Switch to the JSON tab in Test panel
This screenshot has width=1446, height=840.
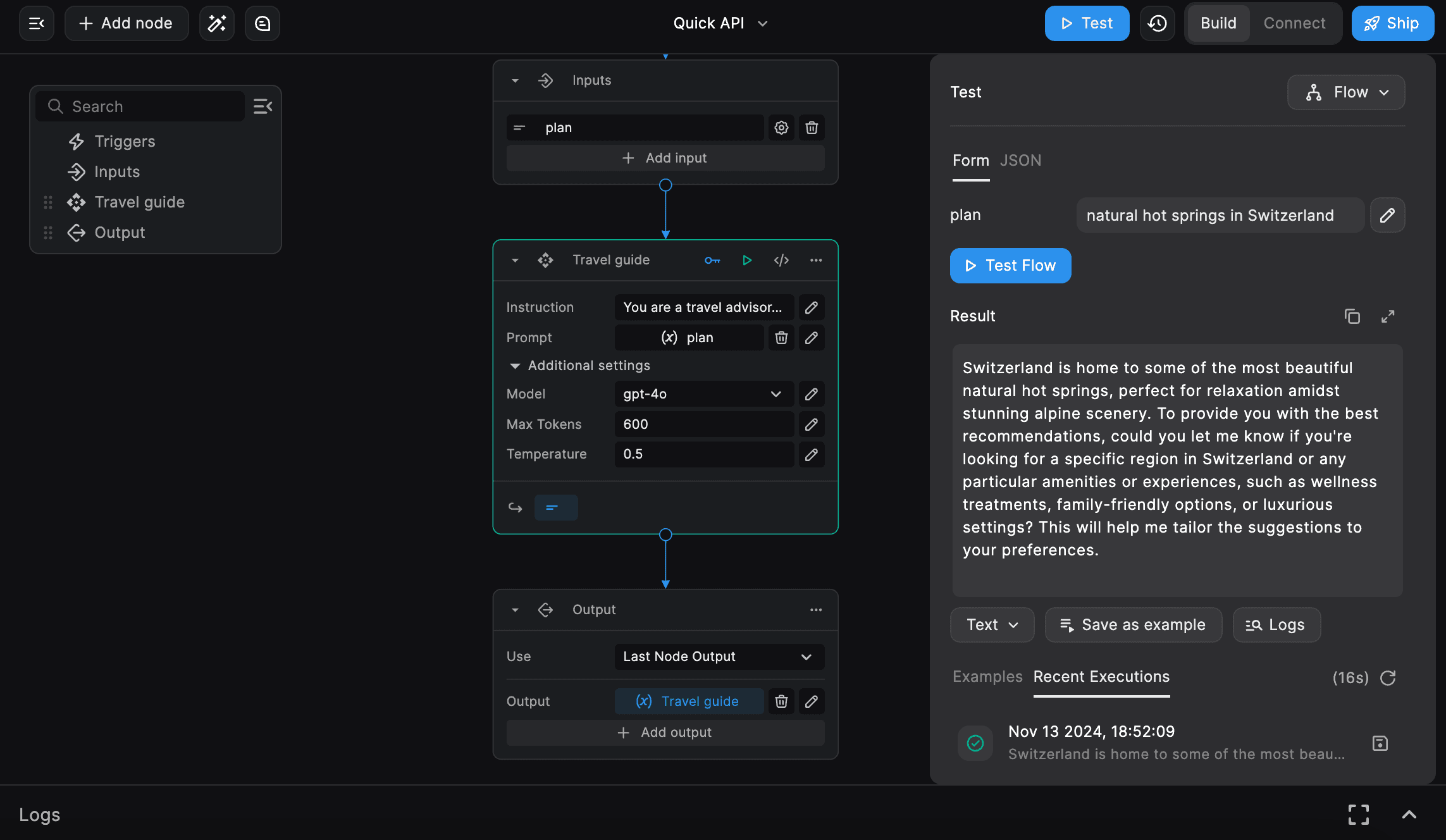tap(1020, 159)
